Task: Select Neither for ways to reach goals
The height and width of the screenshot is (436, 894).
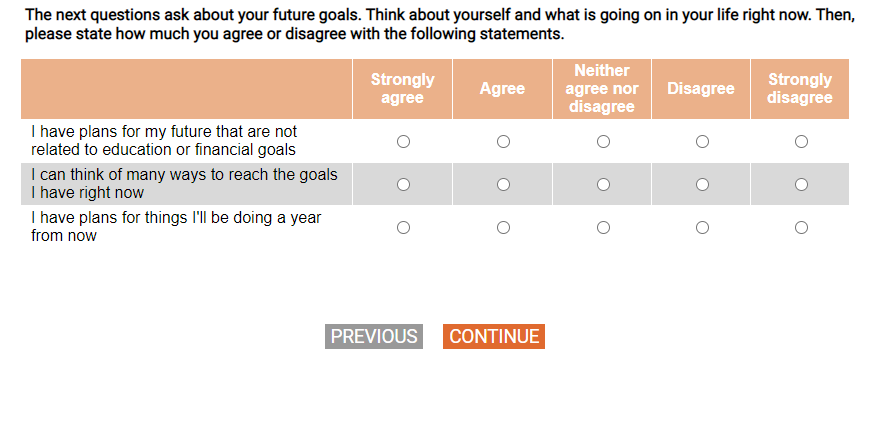Action: point(603,184)
